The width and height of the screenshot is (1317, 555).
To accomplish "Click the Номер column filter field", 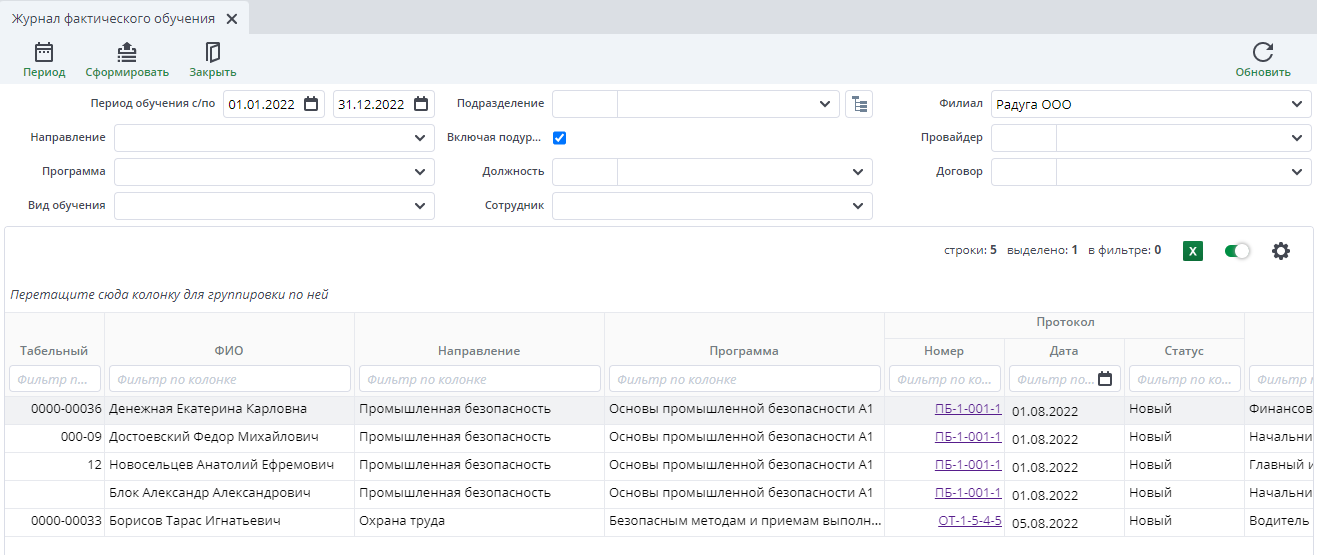I will point(945,379).
